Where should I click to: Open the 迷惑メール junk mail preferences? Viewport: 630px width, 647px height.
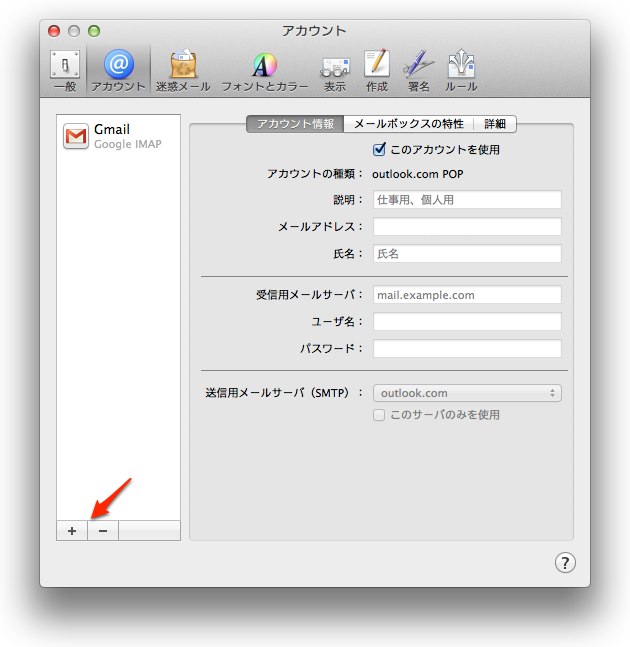(183, 70)
